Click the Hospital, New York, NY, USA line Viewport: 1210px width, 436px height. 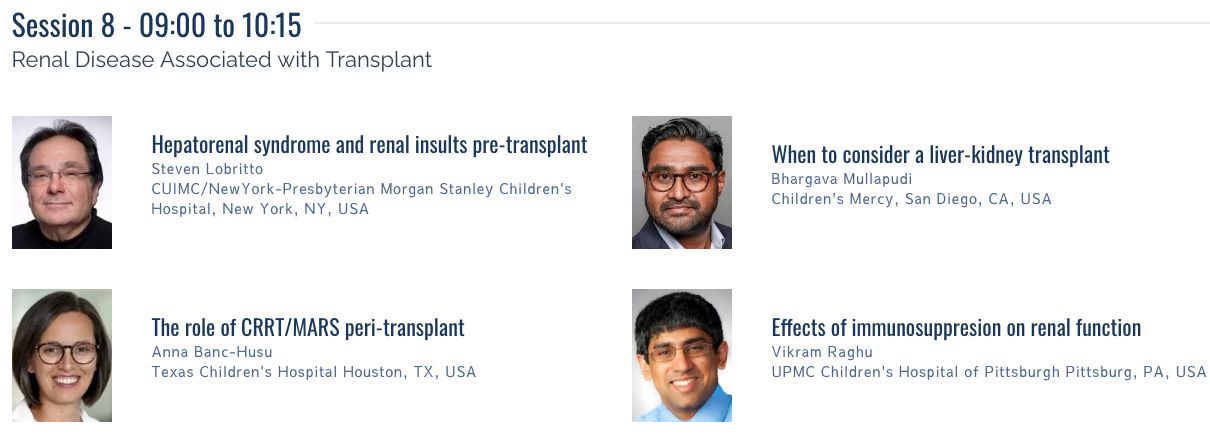pos(260,209)
